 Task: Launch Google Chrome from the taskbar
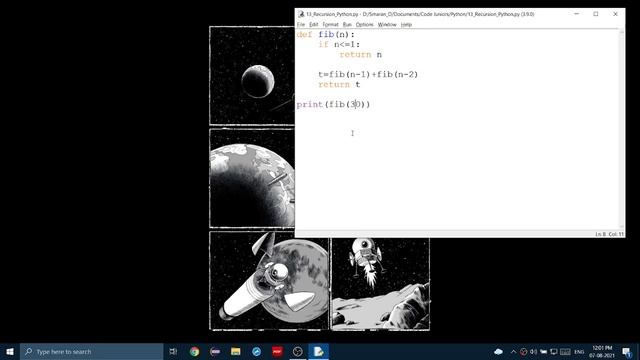[x=194, y=351]
